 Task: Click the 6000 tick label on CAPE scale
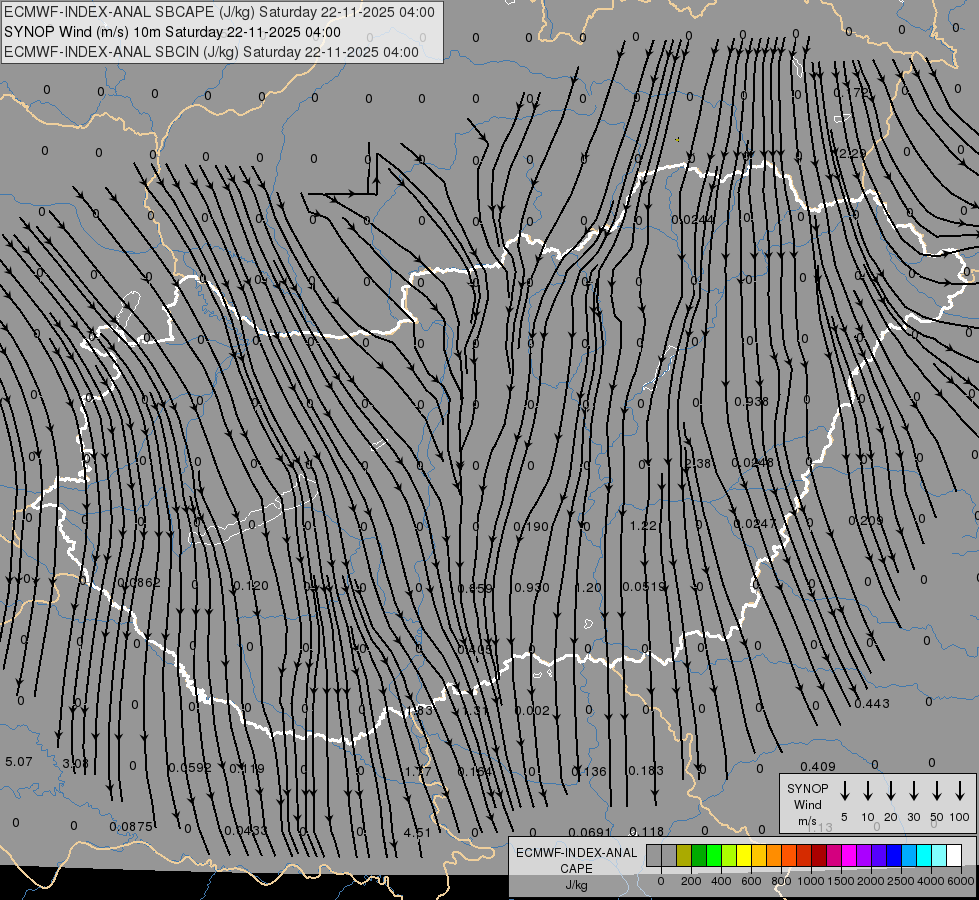pos(961,881)
